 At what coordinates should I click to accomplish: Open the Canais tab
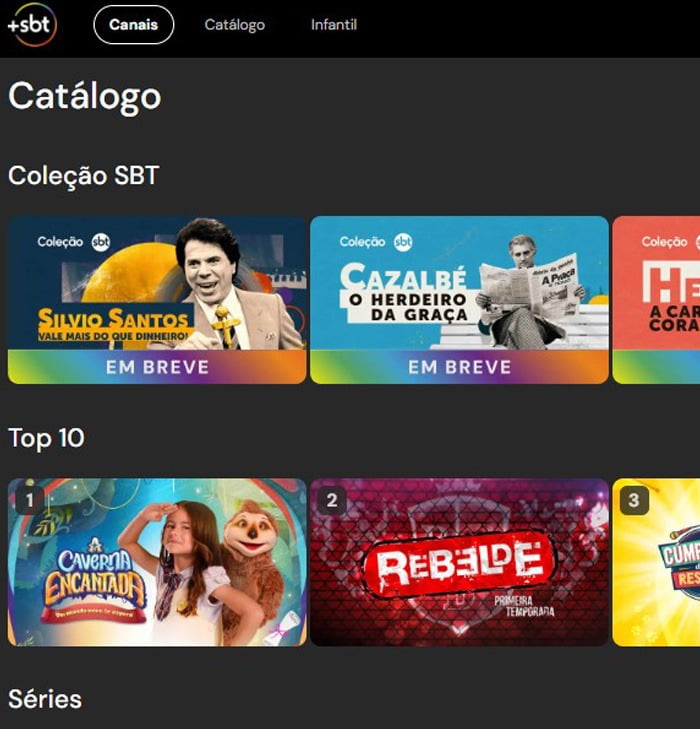(133, 25)
